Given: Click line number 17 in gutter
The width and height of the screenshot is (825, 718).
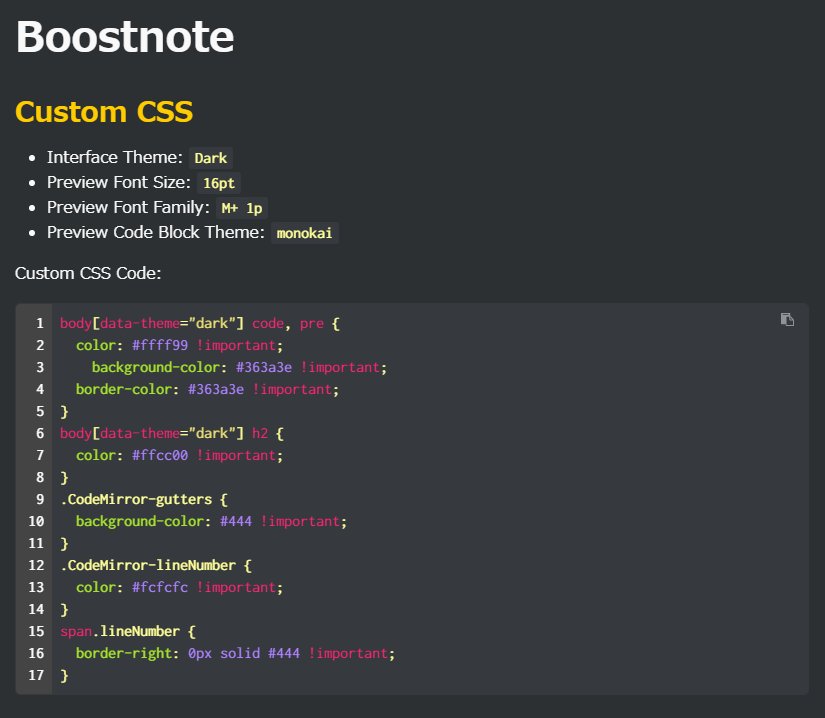Looking at the screenshot, I should pyautogui.click(x=36, y=675).
